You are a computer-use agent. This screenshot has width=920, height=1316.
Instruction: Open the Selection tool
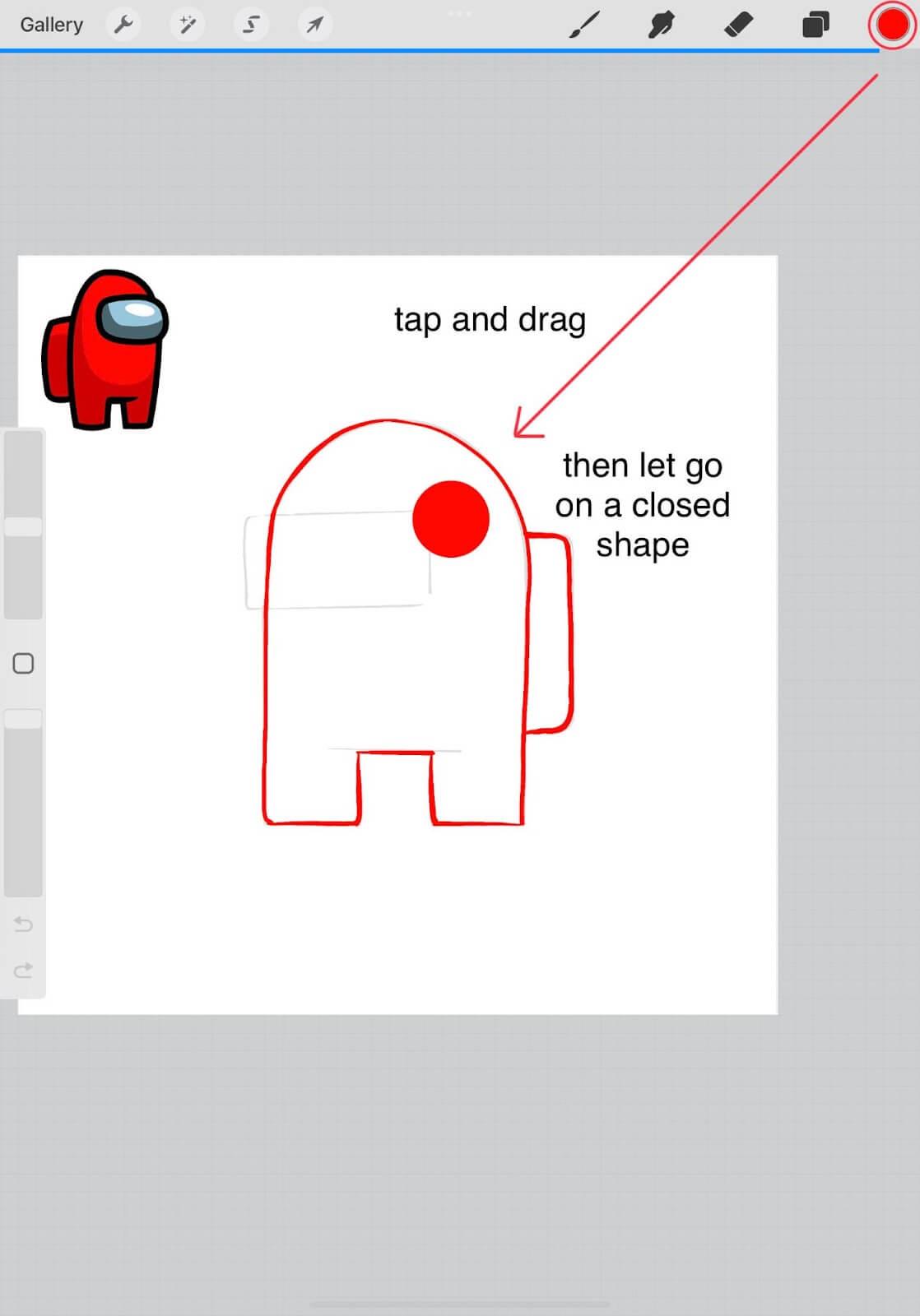pos(251,25)
